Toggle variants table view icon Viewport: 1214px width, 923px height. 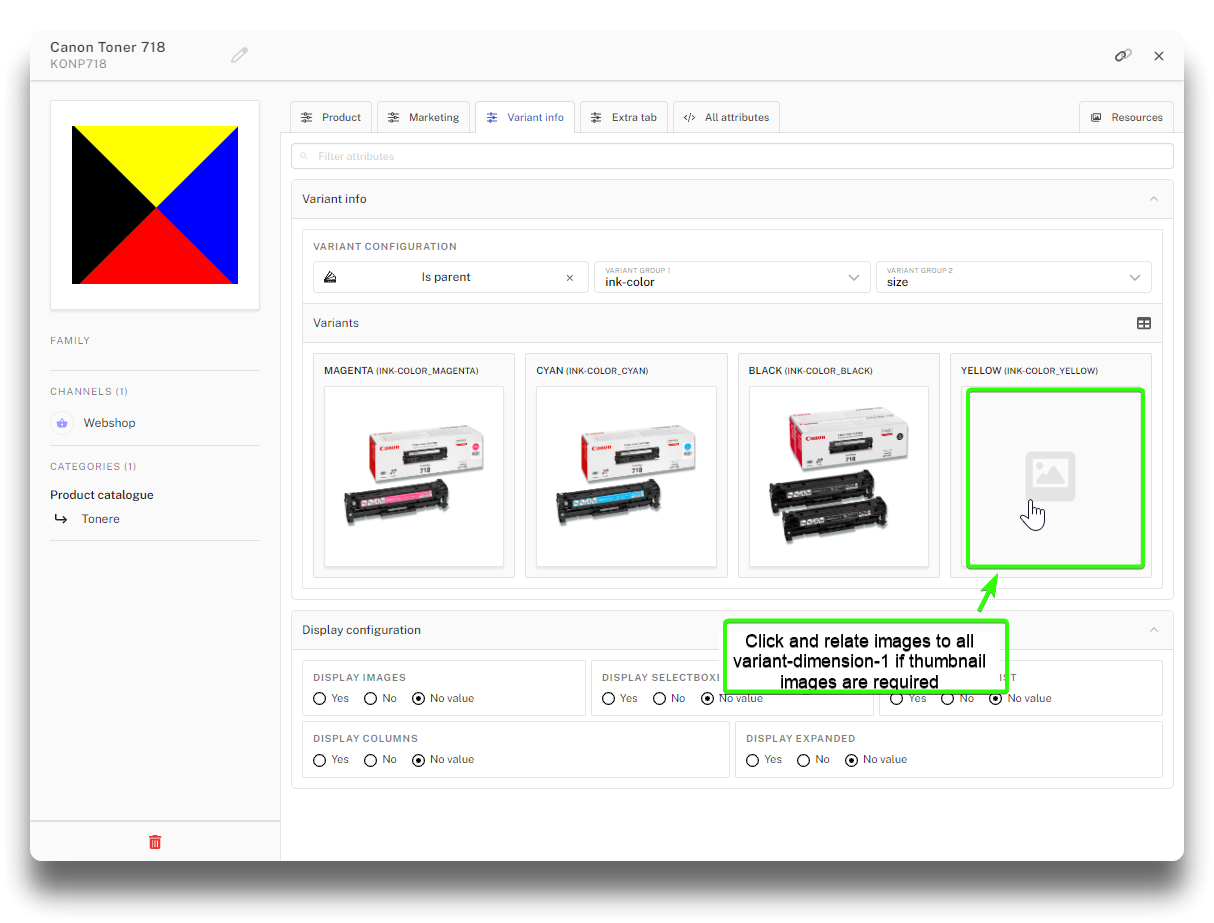coord(1144,323)
